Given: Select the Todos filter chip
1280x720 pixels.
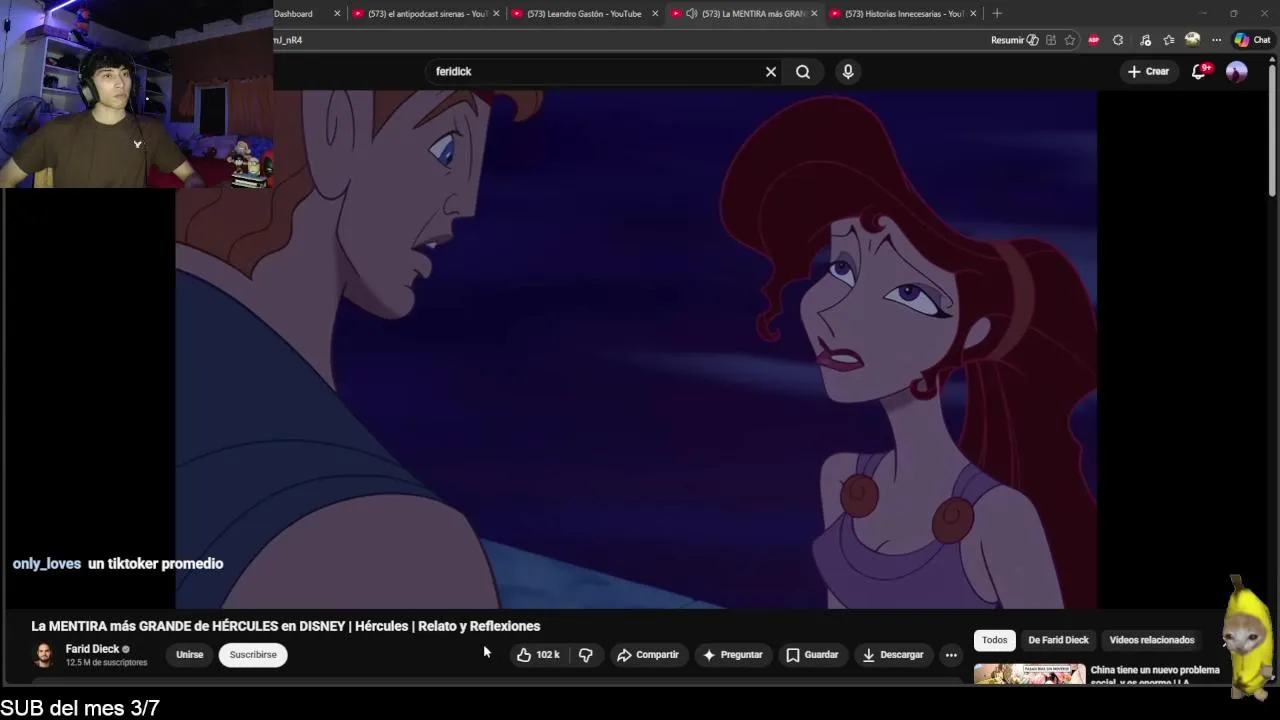Looking at the screenshot, I should pos(994,640).
